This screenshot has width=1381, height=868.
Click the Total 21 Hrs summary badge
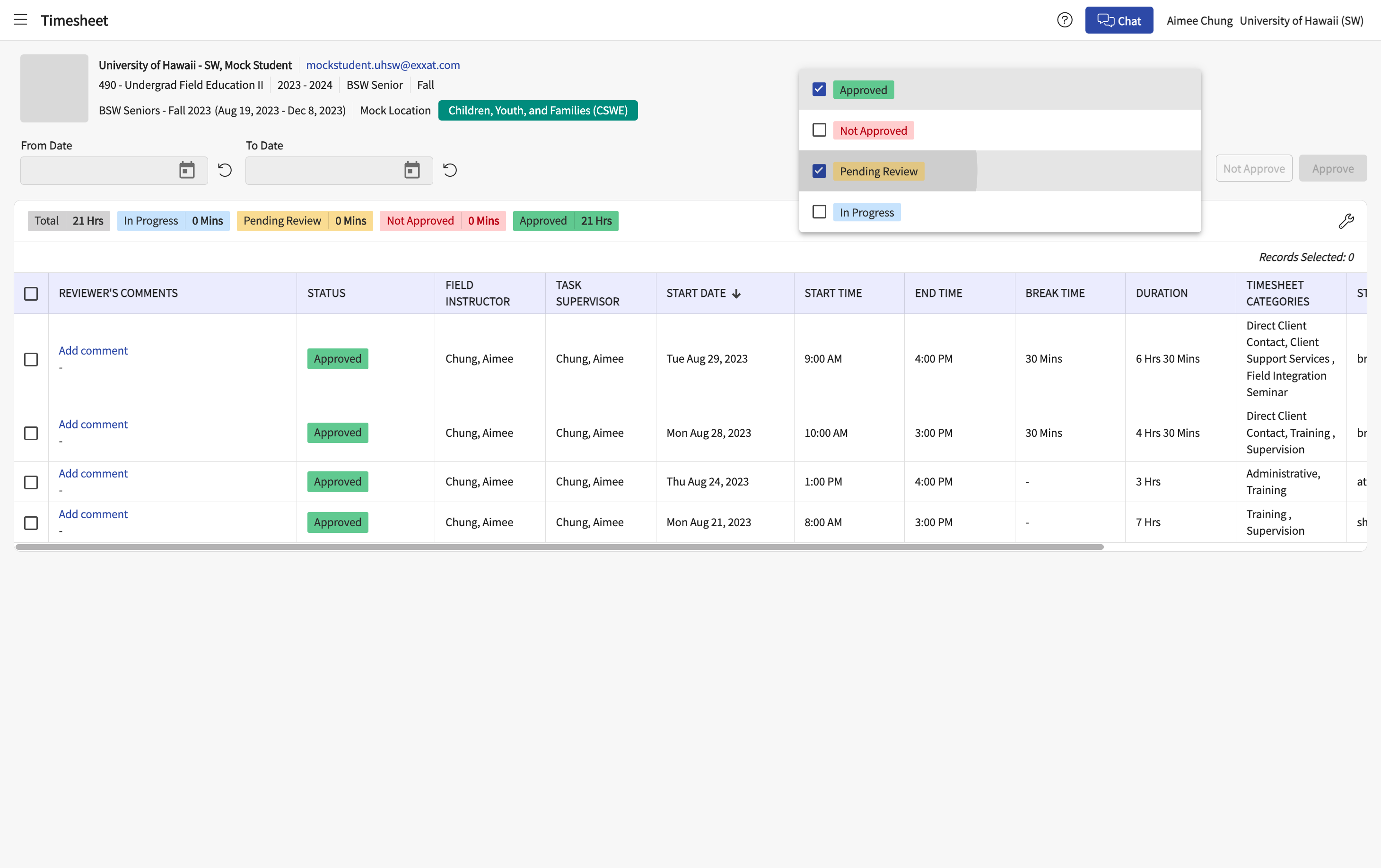(x=69, y=221)
